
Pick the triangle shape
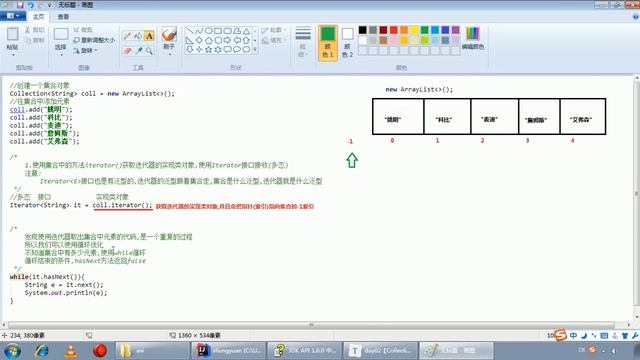(246, 31)
